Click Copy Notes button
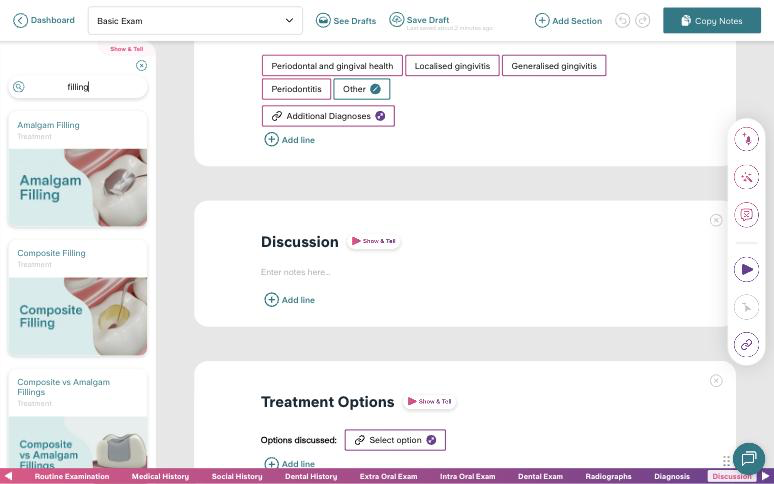This screenshot has height=484, width=774. (711, 21)
